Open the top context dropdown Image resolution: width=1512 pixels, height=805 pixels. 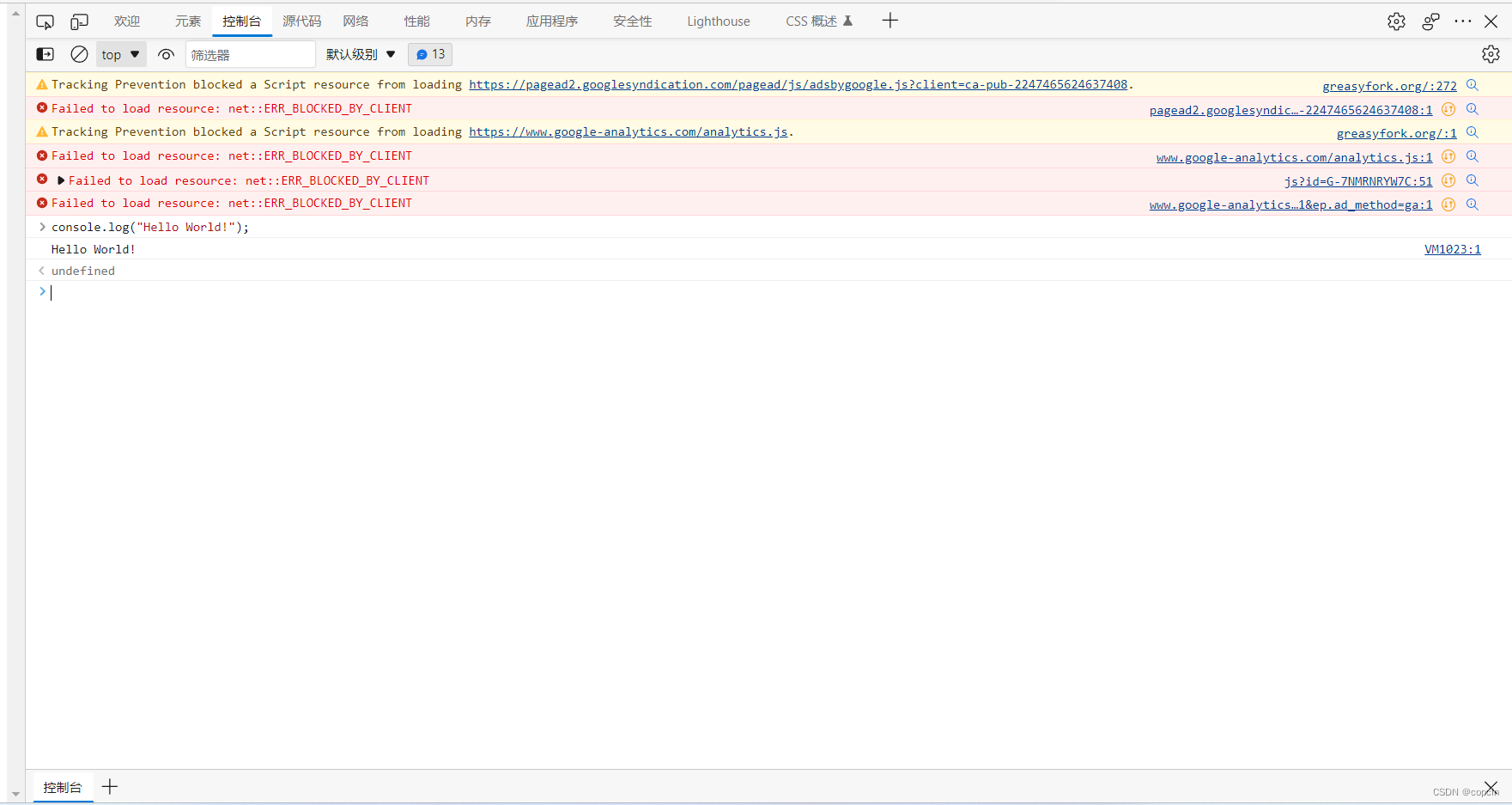click(x=120, y=54)
